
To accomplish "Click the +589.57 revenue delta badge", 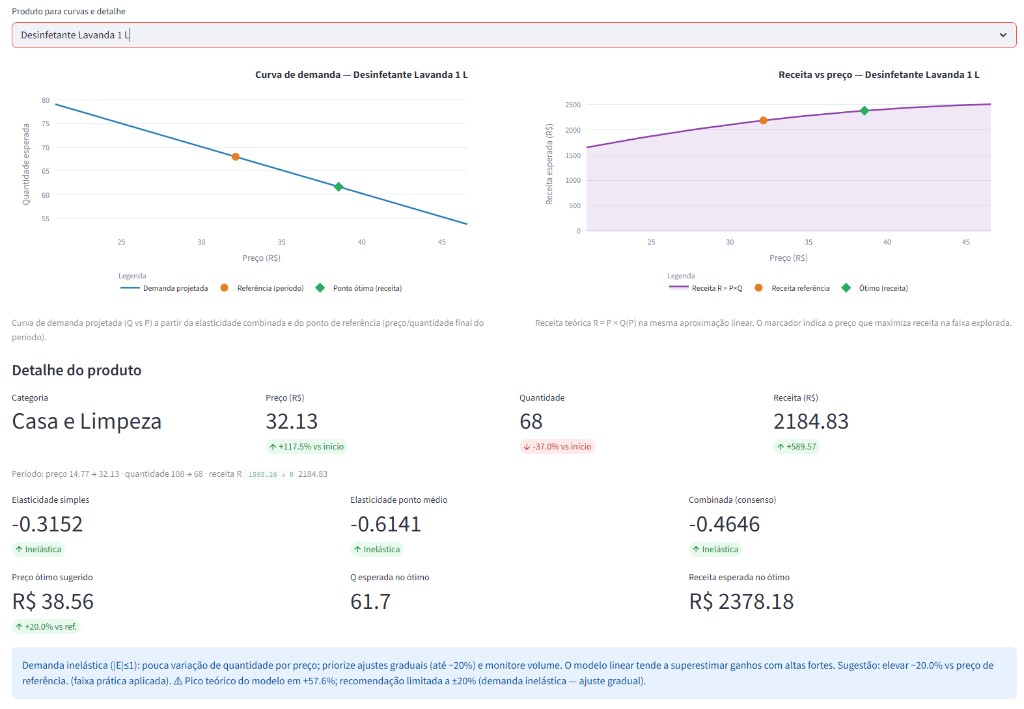I will pyautogui.click(x=797, y=447).
